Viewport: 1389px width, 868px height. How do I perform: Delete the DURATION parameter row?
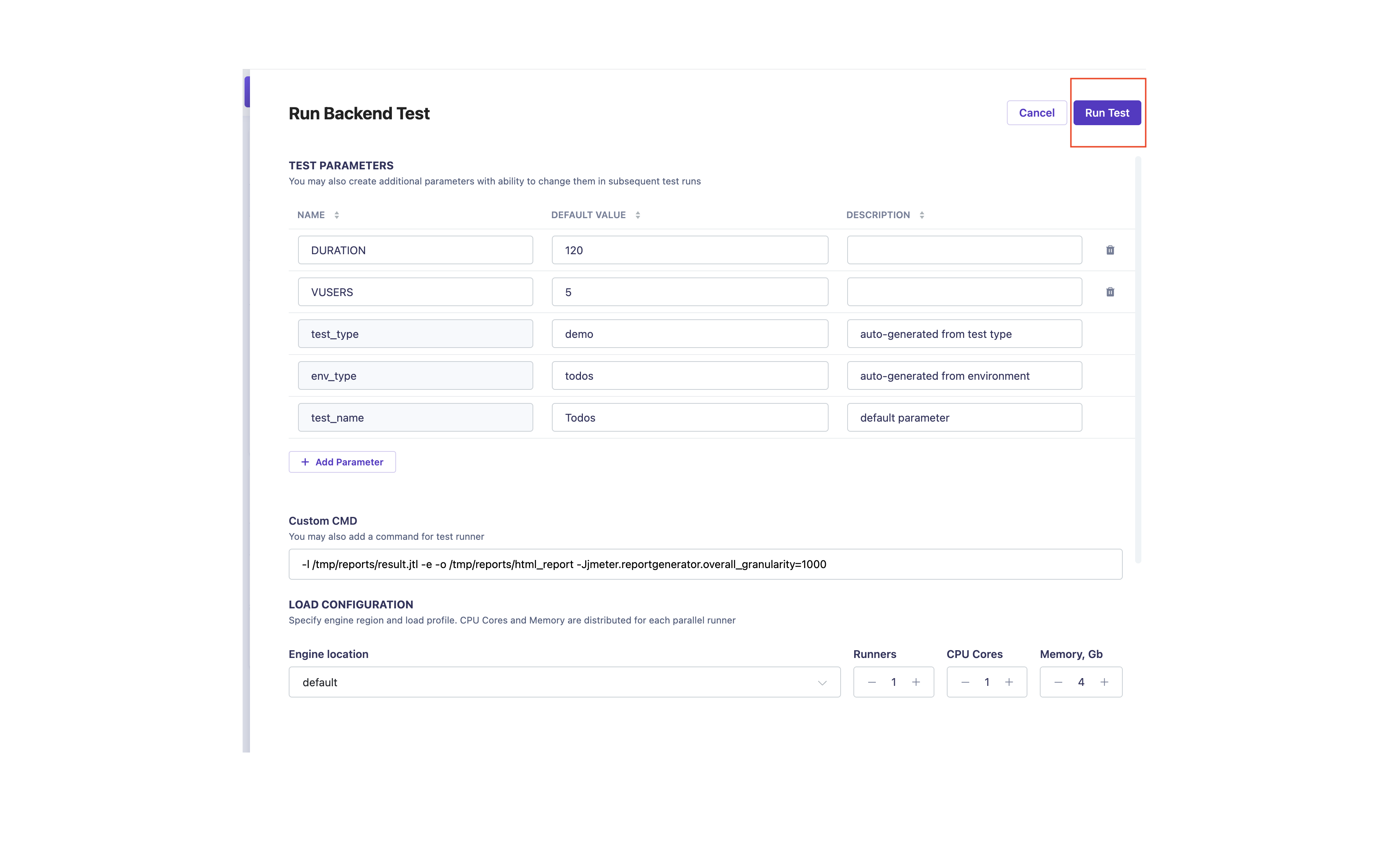tap(1110, 250)
